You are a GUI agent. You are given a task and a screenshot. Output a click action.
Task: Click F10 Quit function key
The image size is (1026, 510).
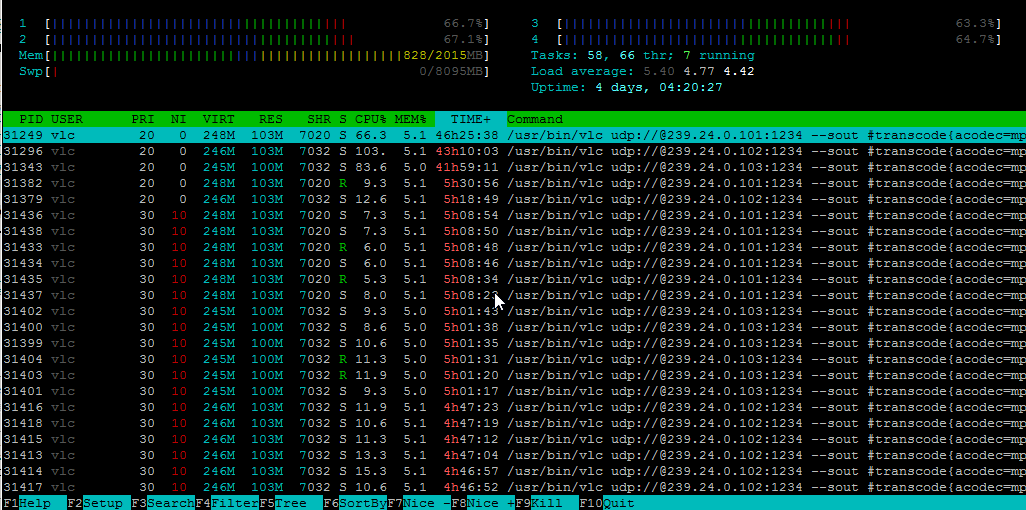607,503
